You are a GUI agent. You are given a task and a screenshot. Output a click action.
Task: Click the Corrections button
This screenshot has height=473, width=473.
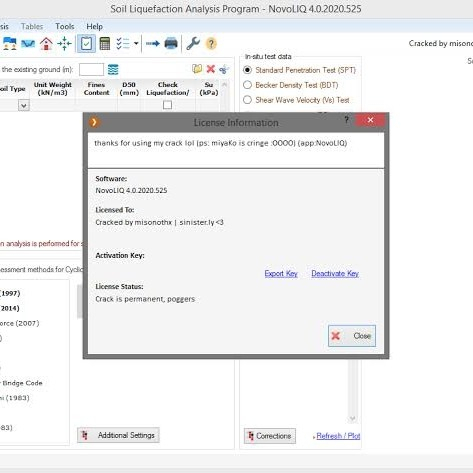(270, 436)
